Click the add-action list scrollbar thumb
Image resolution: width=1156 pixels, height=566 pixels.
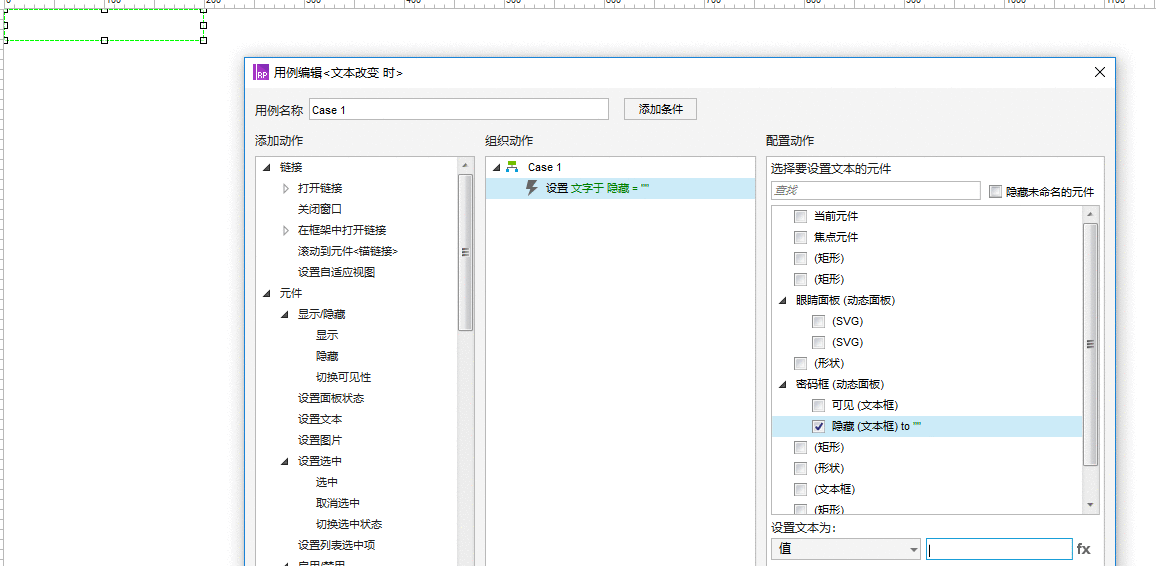pos(465,252)
